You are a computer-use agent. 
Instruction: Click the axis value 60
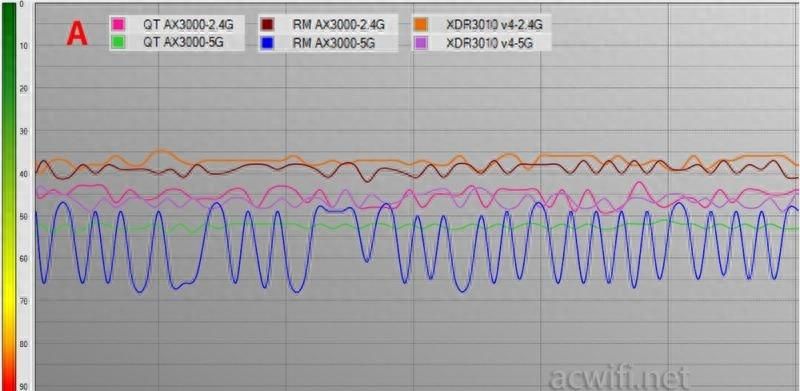[22, 259]
